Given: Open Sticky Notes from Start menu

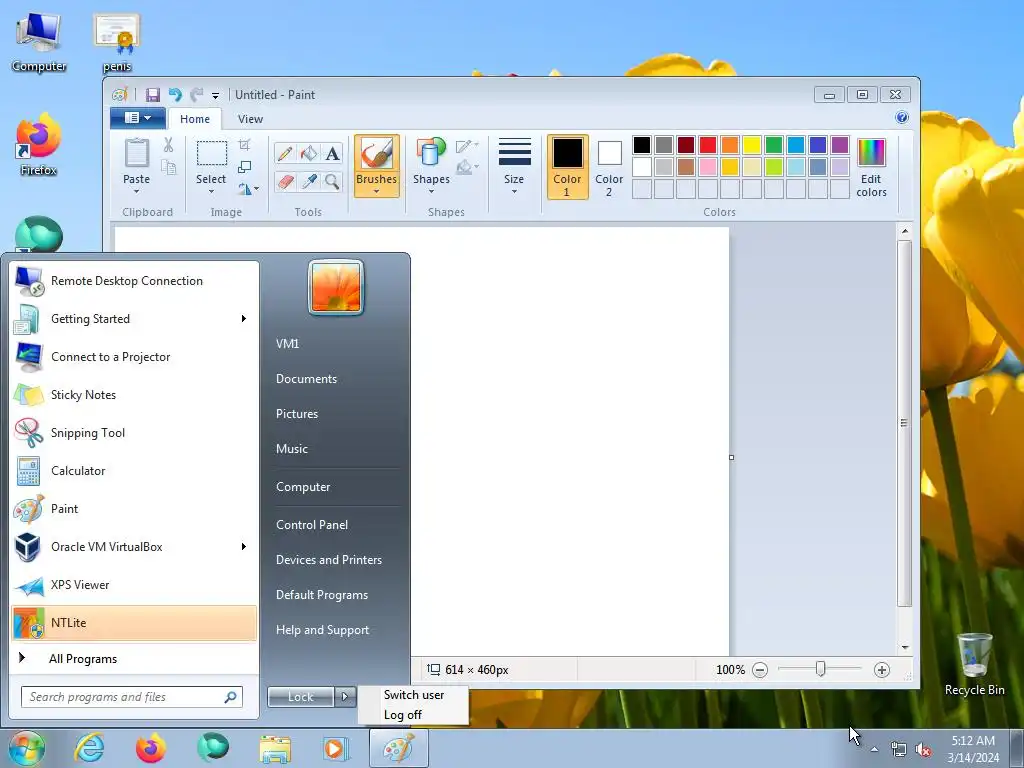Looking at the screenshot, I should pos(134,395).
